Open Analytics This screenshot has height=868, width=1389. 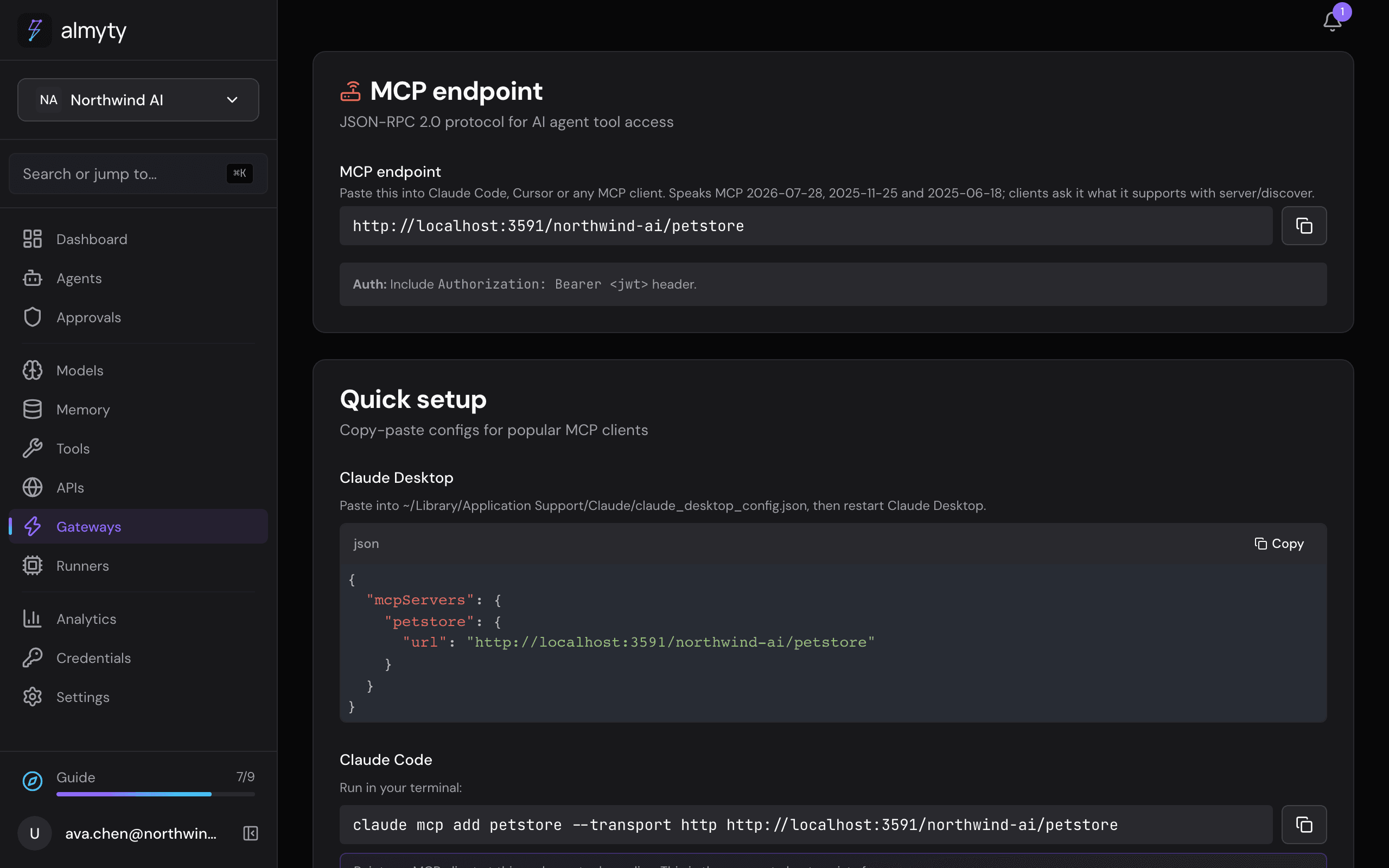[138, 619]
